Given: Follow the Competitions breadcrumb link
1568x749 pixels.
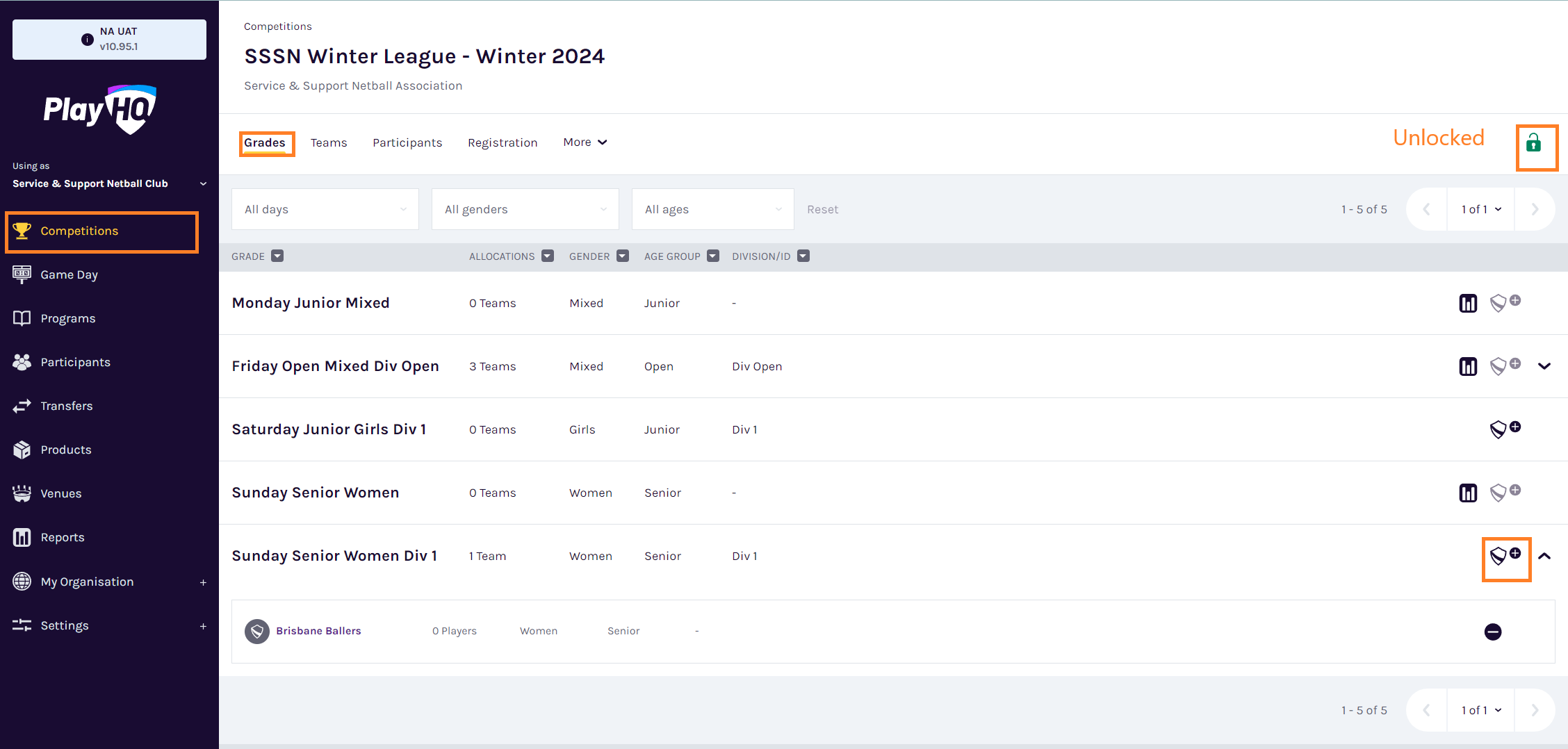Looking at the screenshot, I should point(277,26).
